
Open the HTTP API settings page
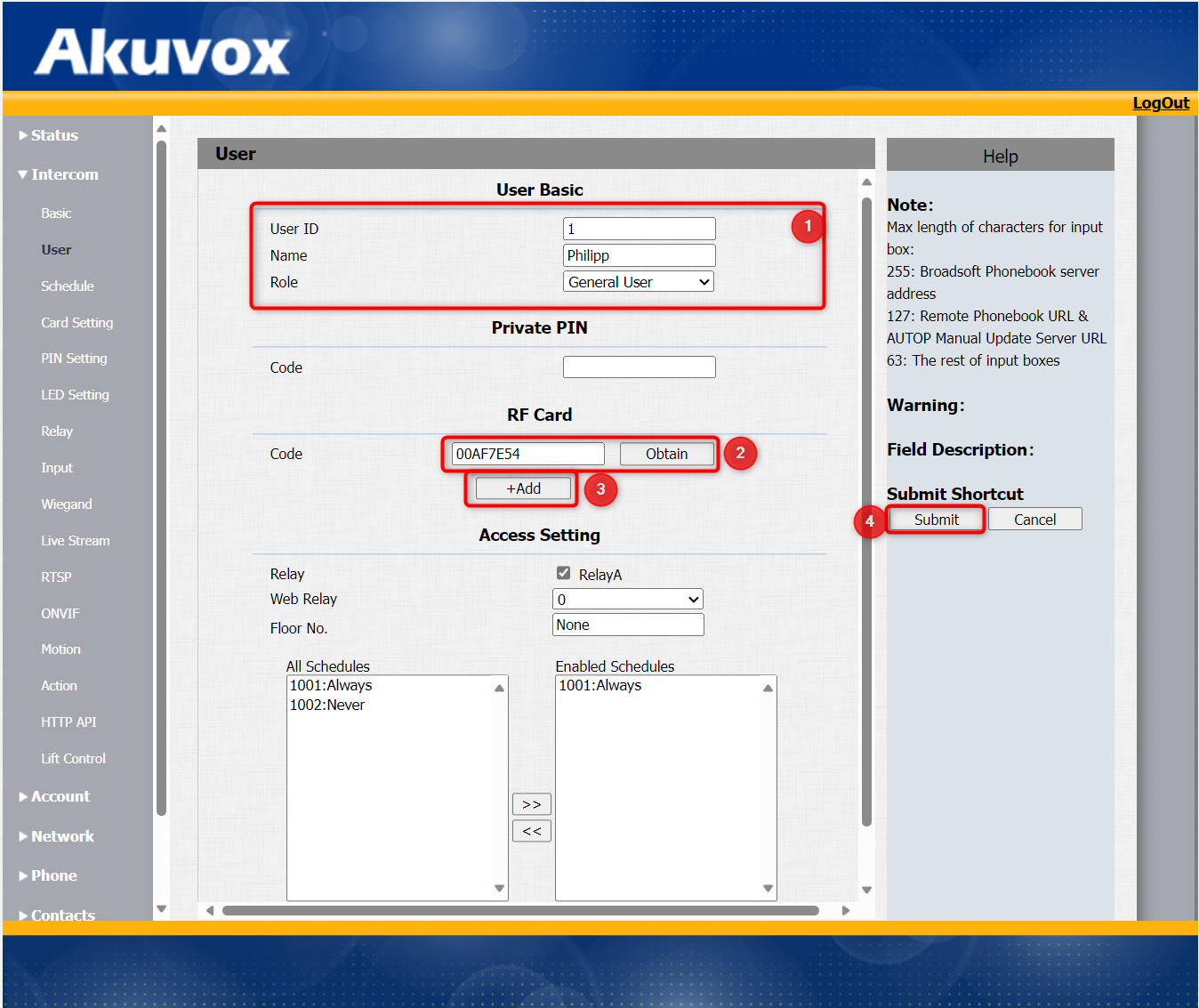point(68,722)
